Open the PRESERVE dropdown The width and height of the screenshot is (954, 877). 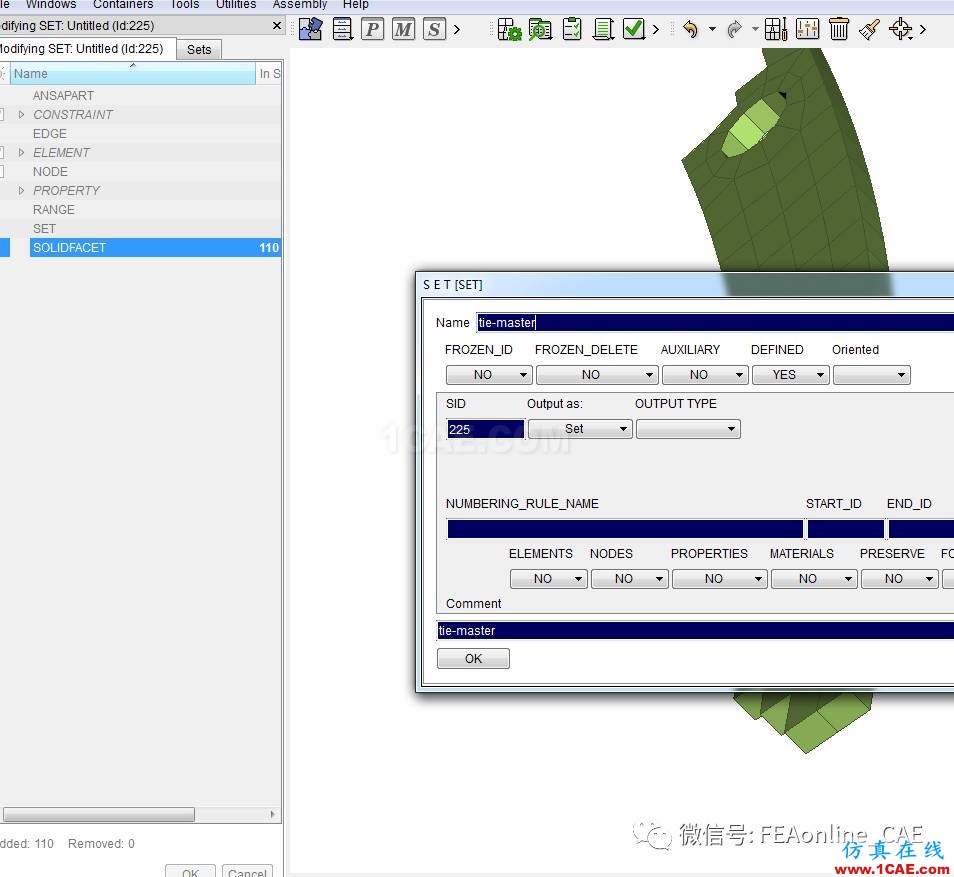click(900, 579)
